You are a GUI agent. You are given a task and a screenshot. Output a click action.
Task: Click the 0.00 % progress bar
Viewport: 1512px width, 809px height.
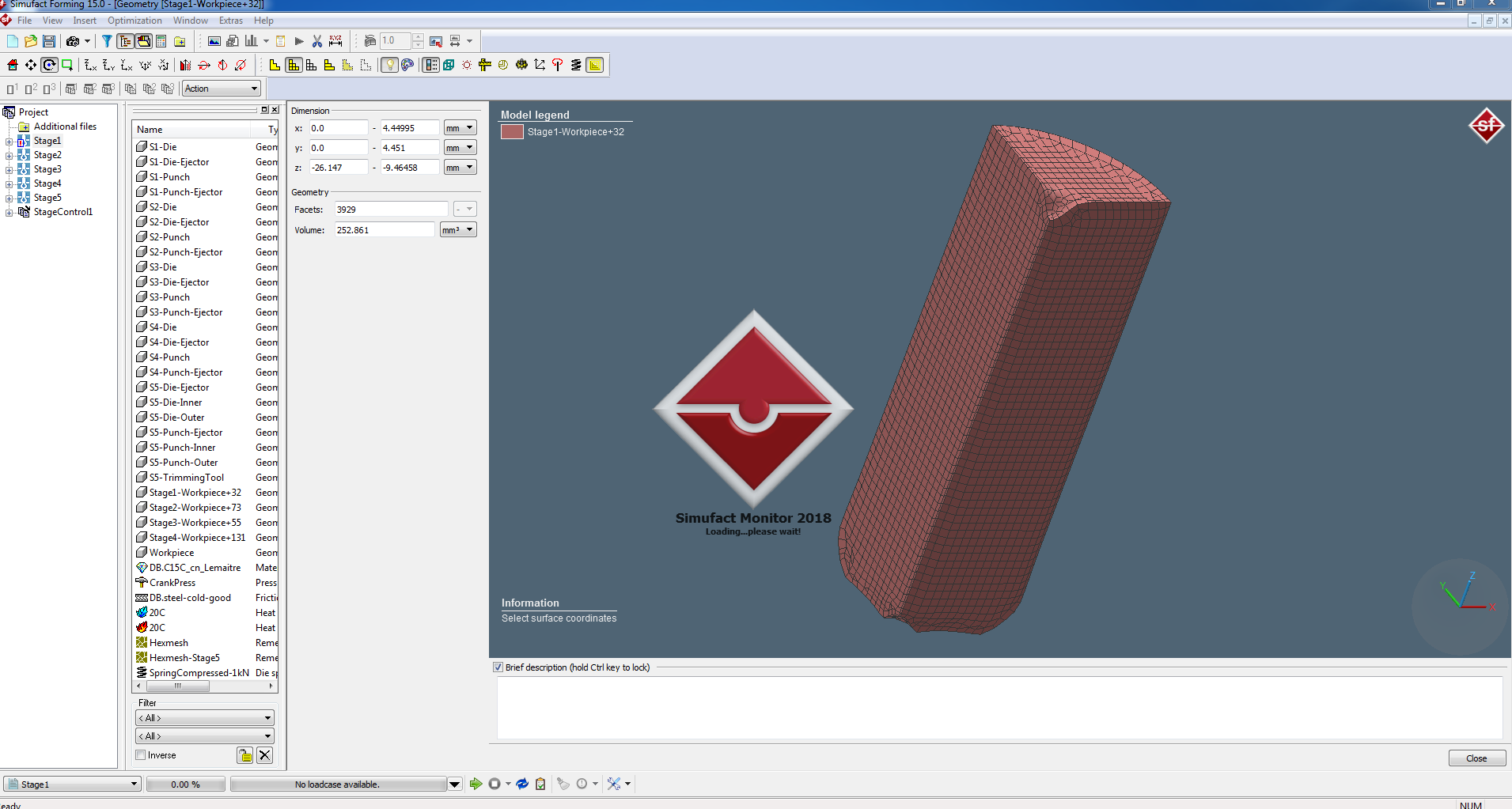pyautogui.click(x=185, y=784)
